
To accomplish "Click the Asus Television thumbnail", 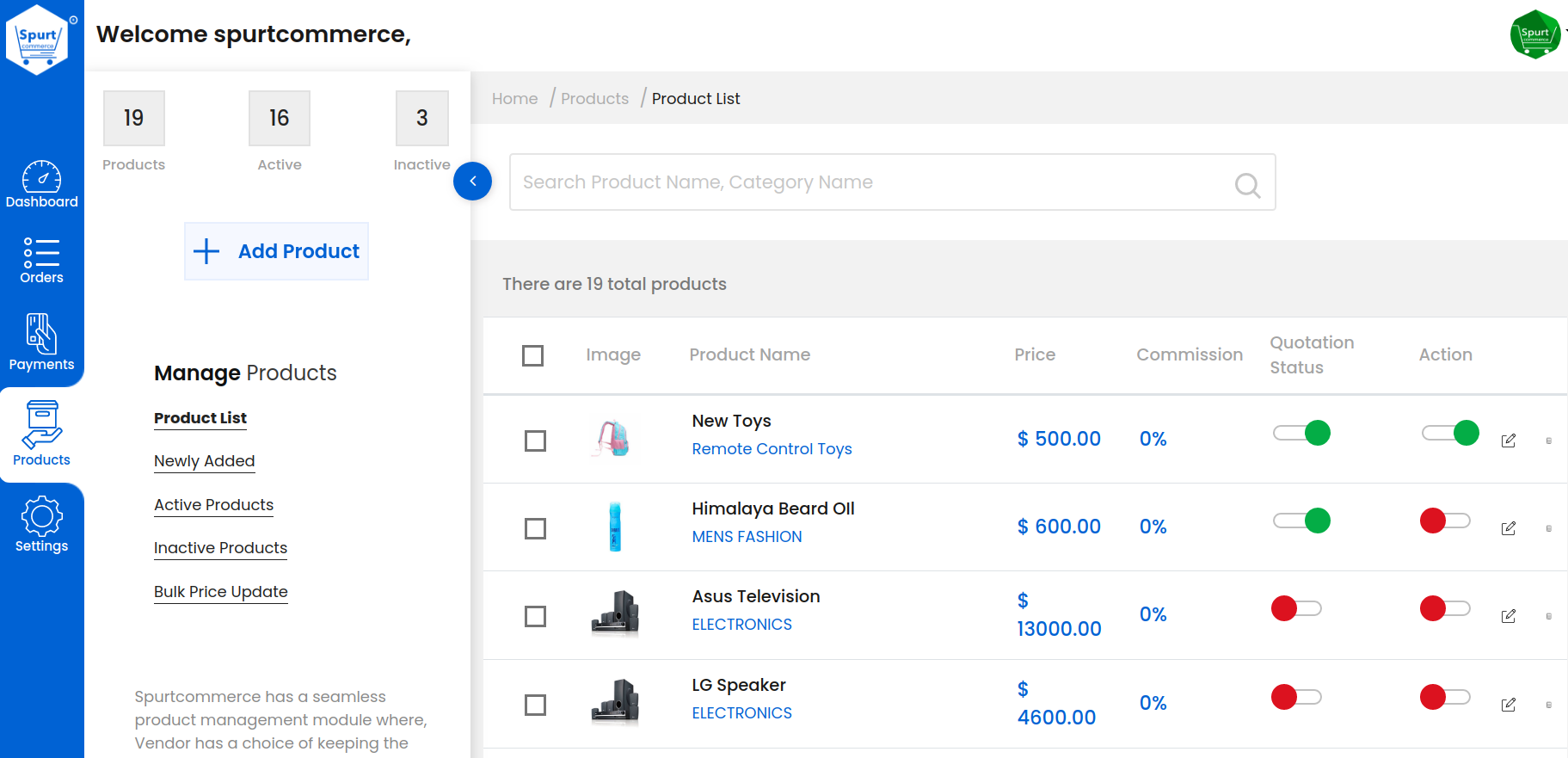I will click(x=615, y=613).
